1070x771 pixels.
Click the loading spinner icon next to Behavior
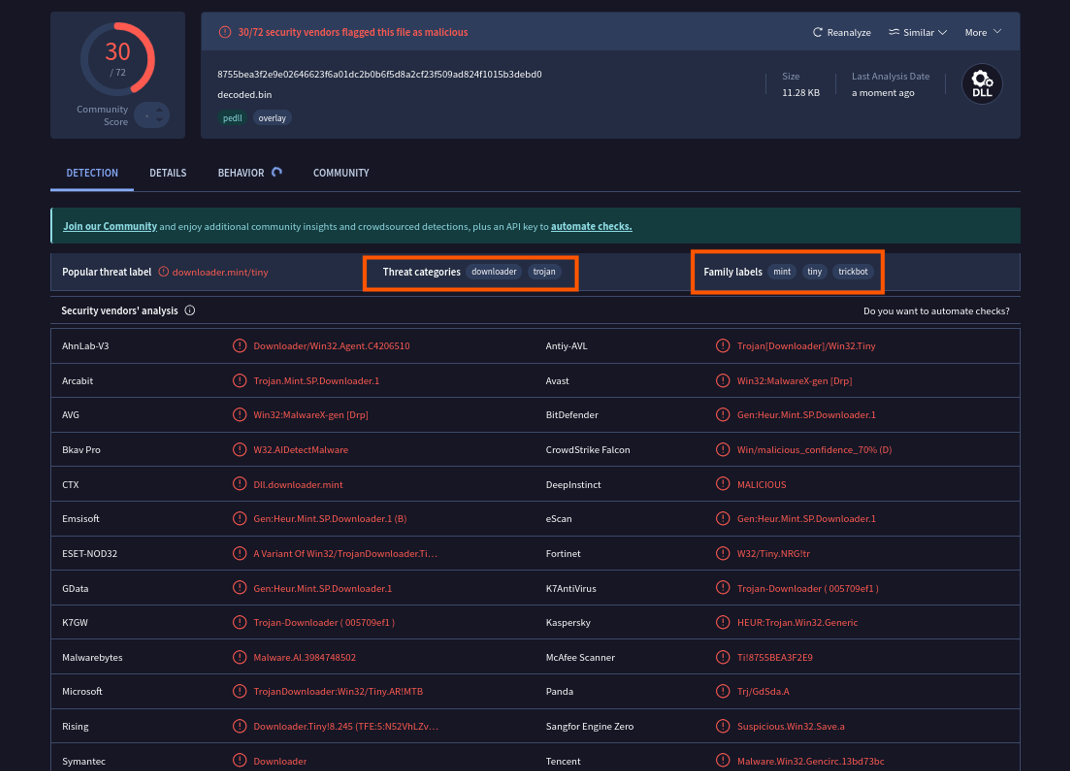tap(277, 172)
